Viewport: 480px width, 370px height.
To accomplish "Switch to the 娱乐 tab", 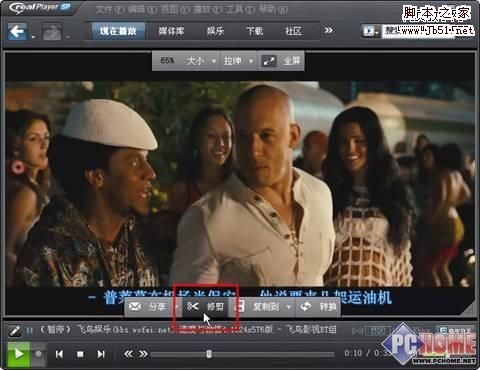I will point(215,31).
